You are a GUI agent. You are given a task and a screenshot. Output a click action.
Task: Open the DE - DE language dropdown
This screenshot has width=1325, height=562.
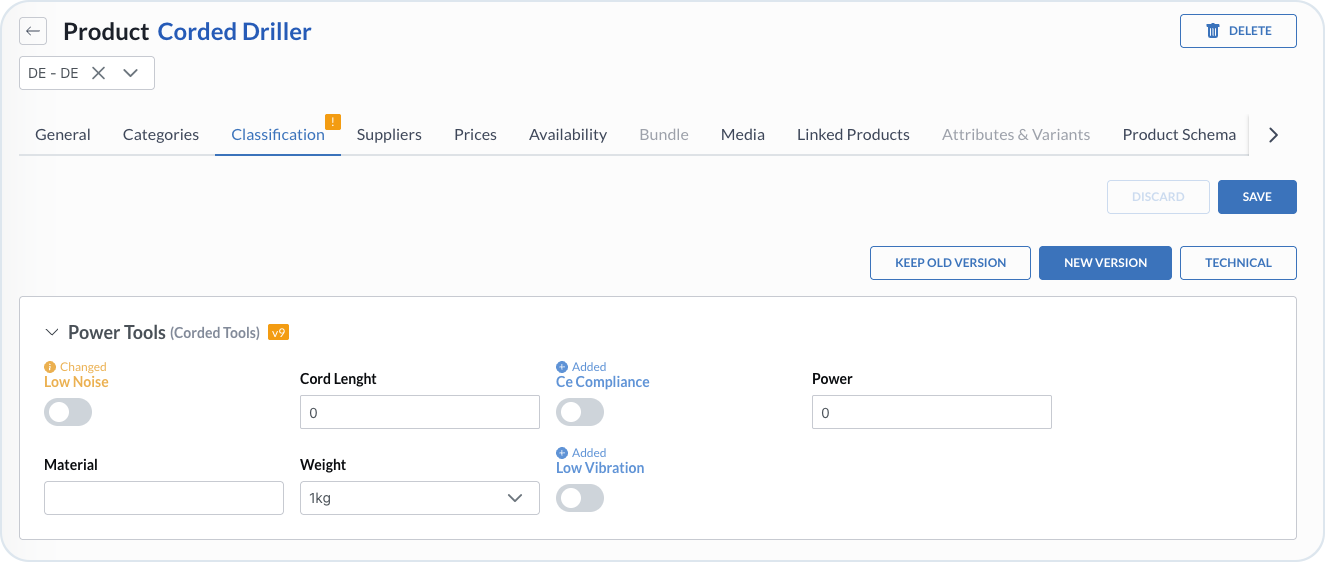tap(130, 73)
